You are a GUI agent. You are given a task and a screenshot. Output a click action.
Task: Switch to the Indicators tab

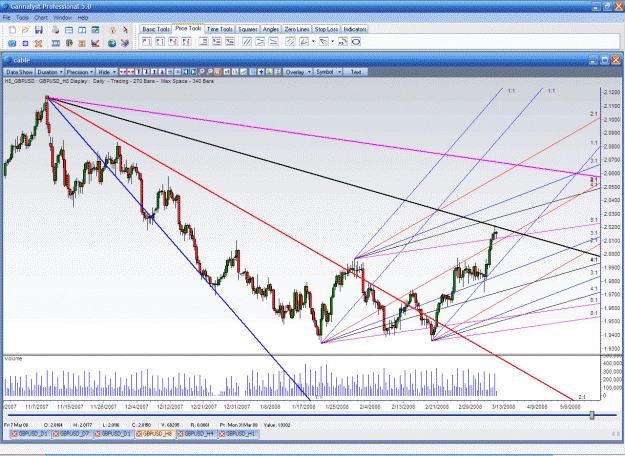[355, 29]
